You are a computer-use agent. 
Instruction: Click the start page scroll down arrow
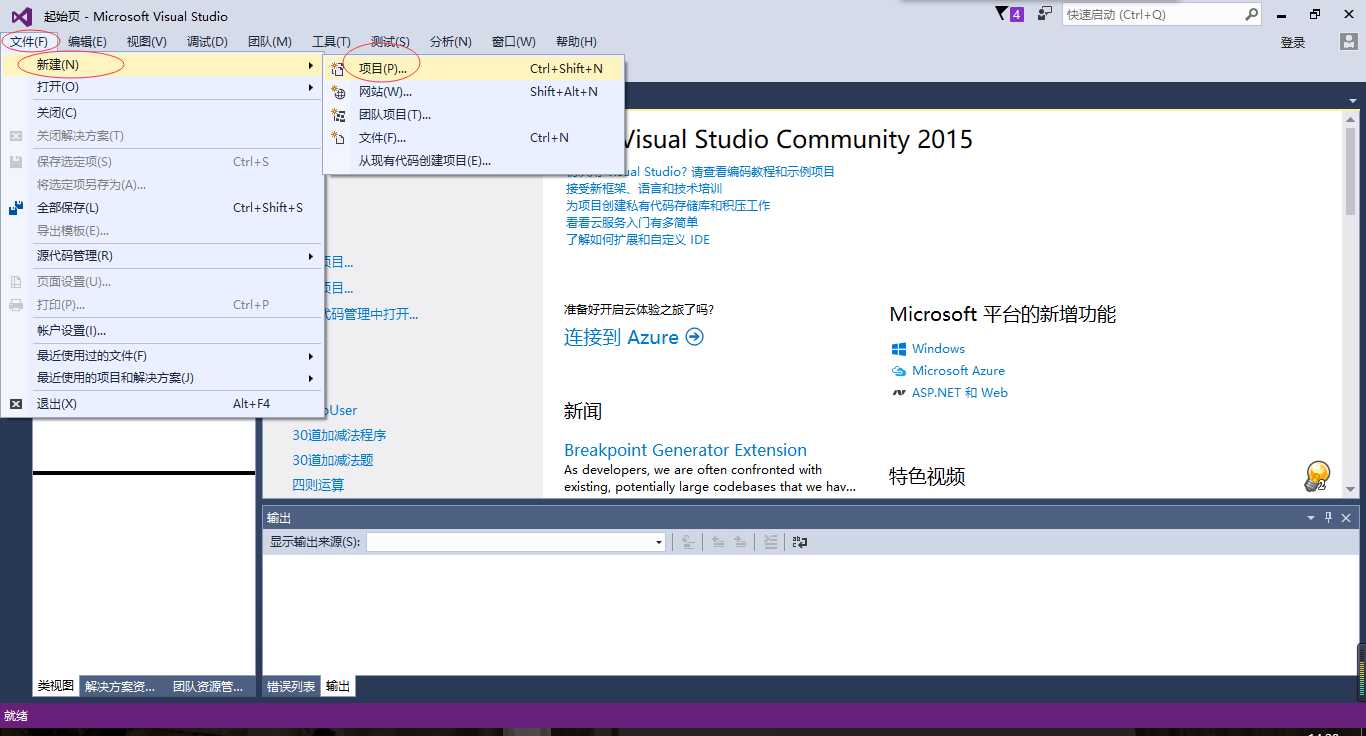coord(1351,489)
